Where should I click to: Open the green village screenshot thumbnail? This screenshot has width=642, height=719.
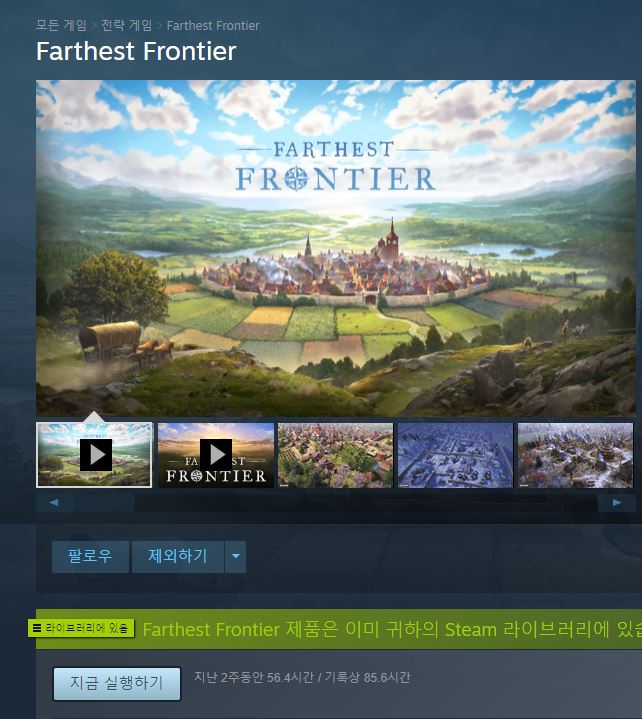336,455
